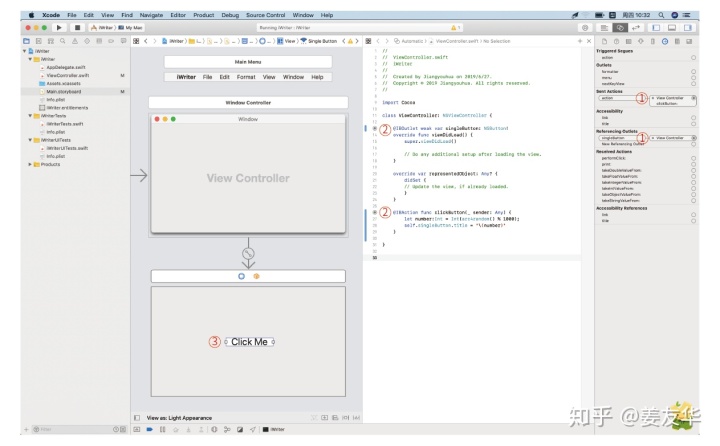Open the Navigate menu
720x446 pixels.
[151, 15]
